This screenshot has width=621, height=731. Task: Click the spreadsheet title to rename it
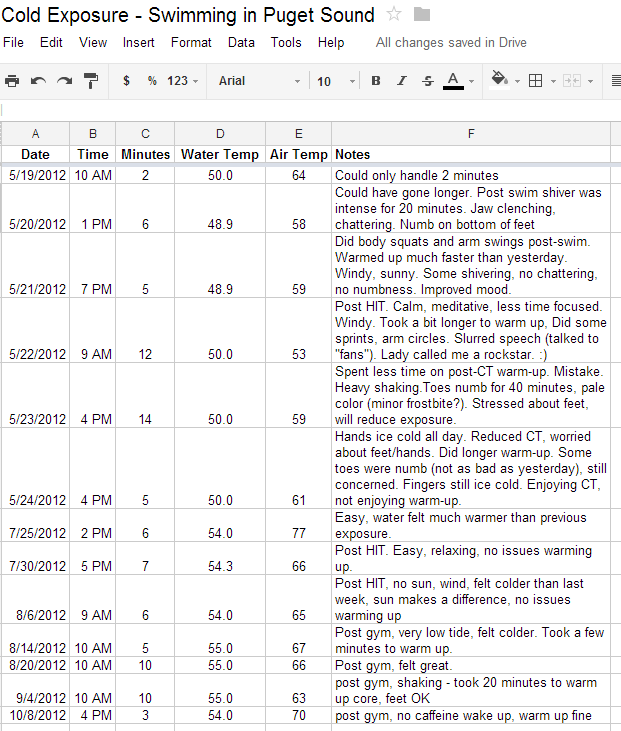tap(189, 15)
